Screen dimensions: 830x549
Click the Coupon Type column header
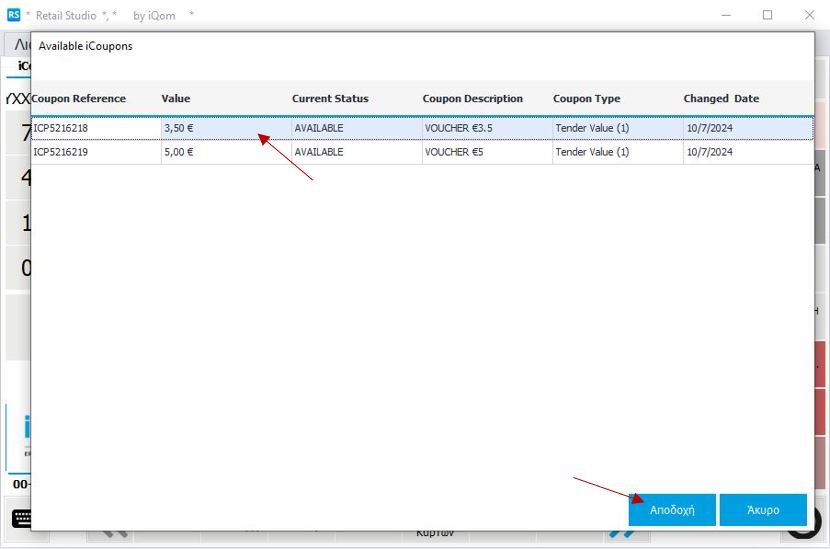click(x=586, y=99)
